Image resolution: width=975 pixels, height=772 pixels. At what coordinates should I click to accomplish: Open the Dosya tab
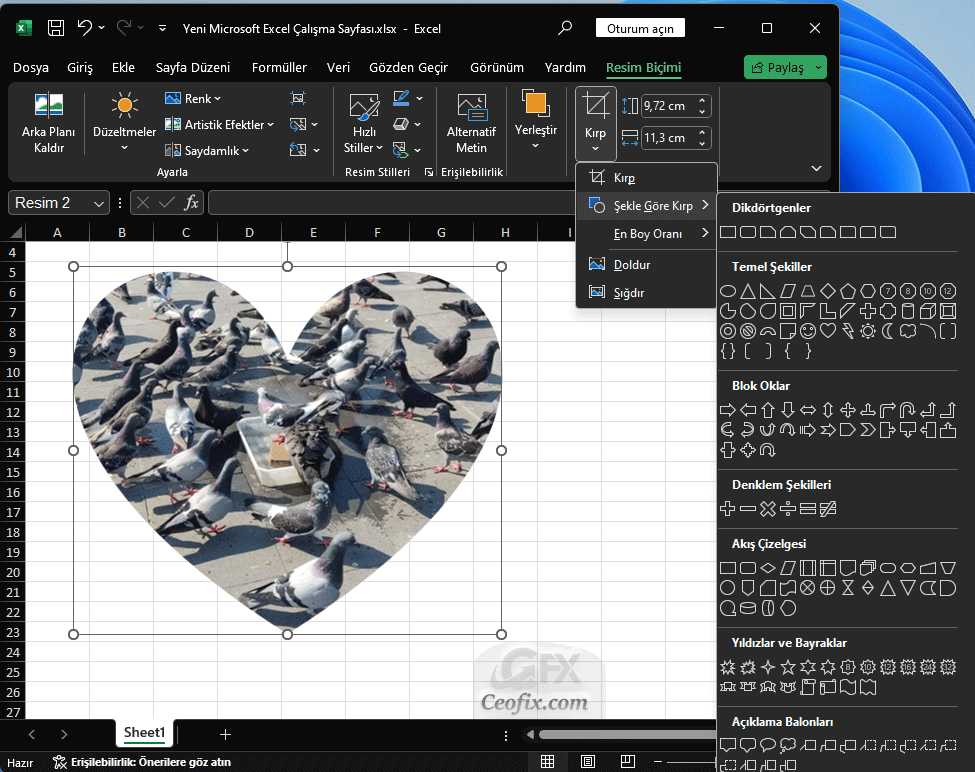[30, 67]
